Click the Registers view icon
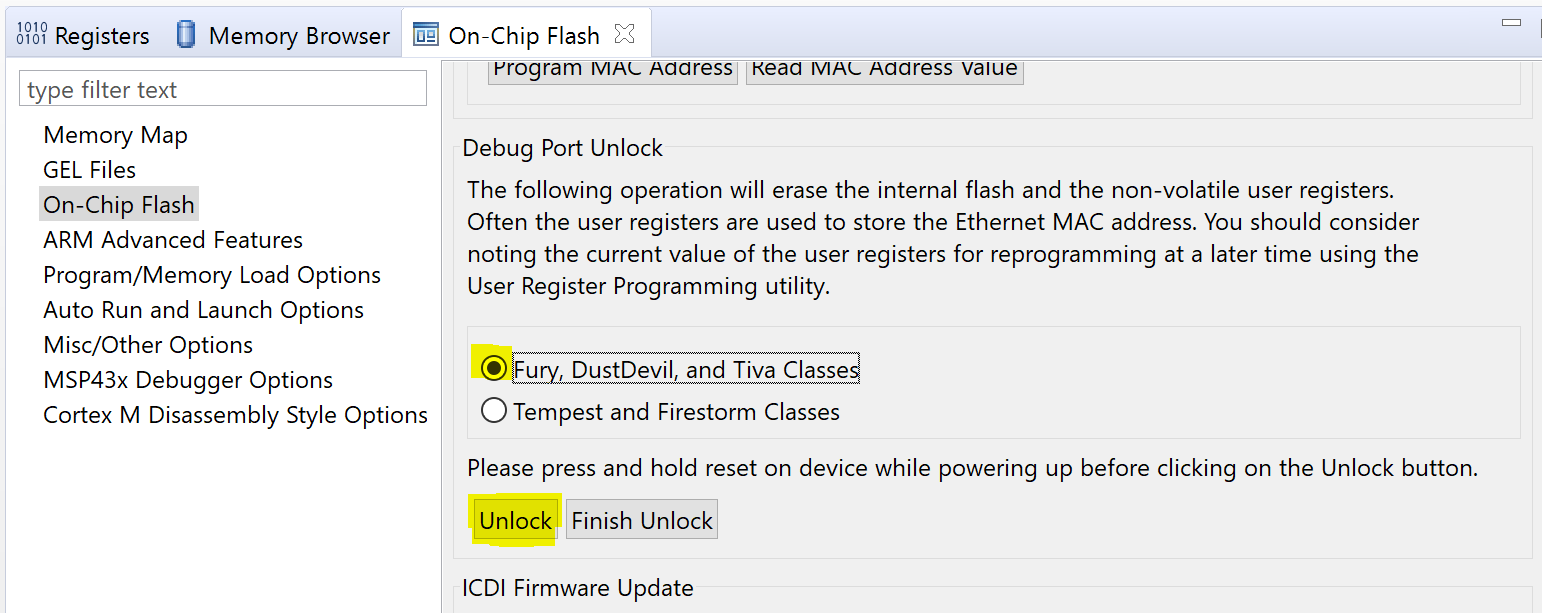This screenshot has height=613, width=1542. tap(32, 35)
